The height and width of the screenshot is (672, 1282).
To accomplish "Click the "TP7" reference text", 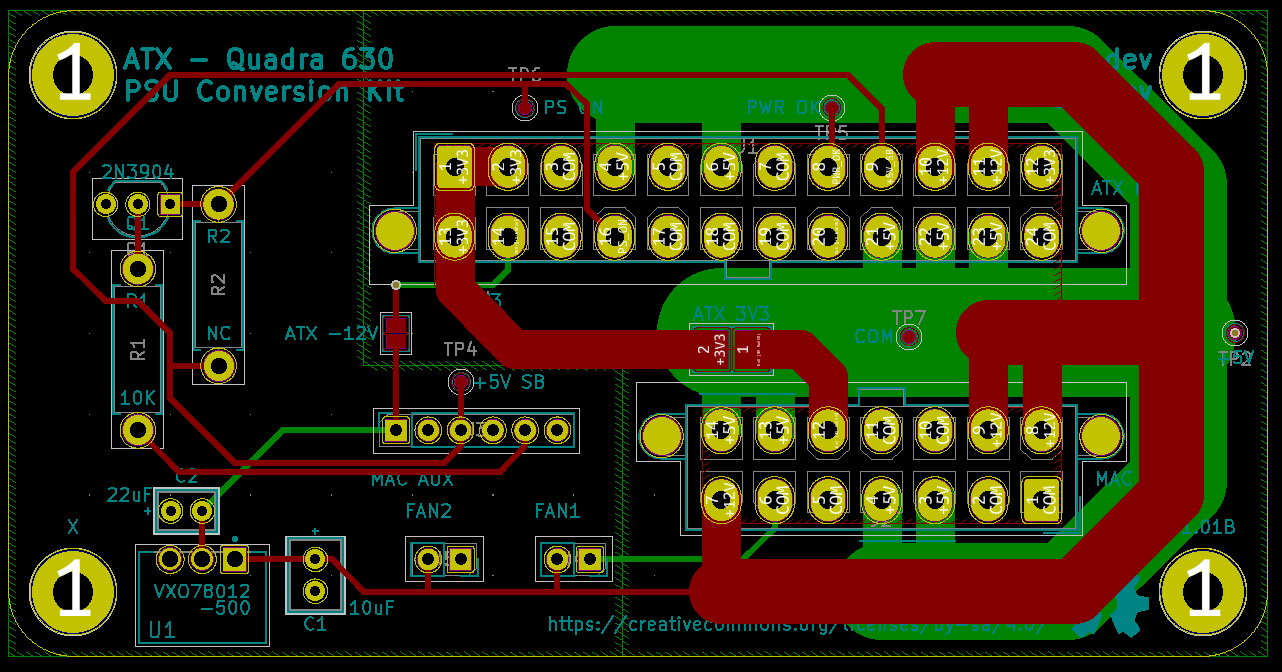I will 909,317.
